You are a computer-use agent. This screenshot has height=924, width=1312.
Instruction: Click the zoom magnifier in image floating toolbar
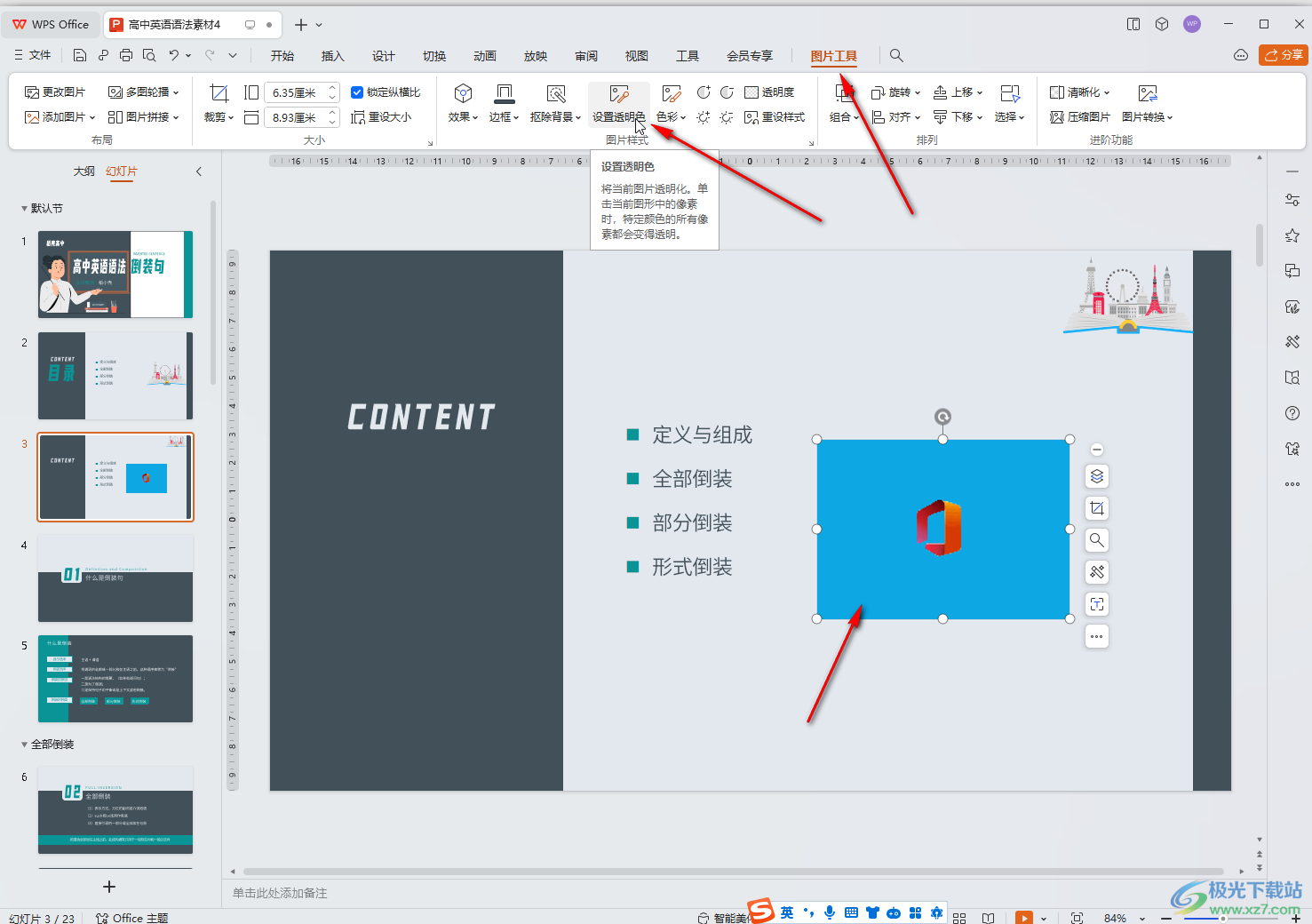click(x=1097, y=540)
